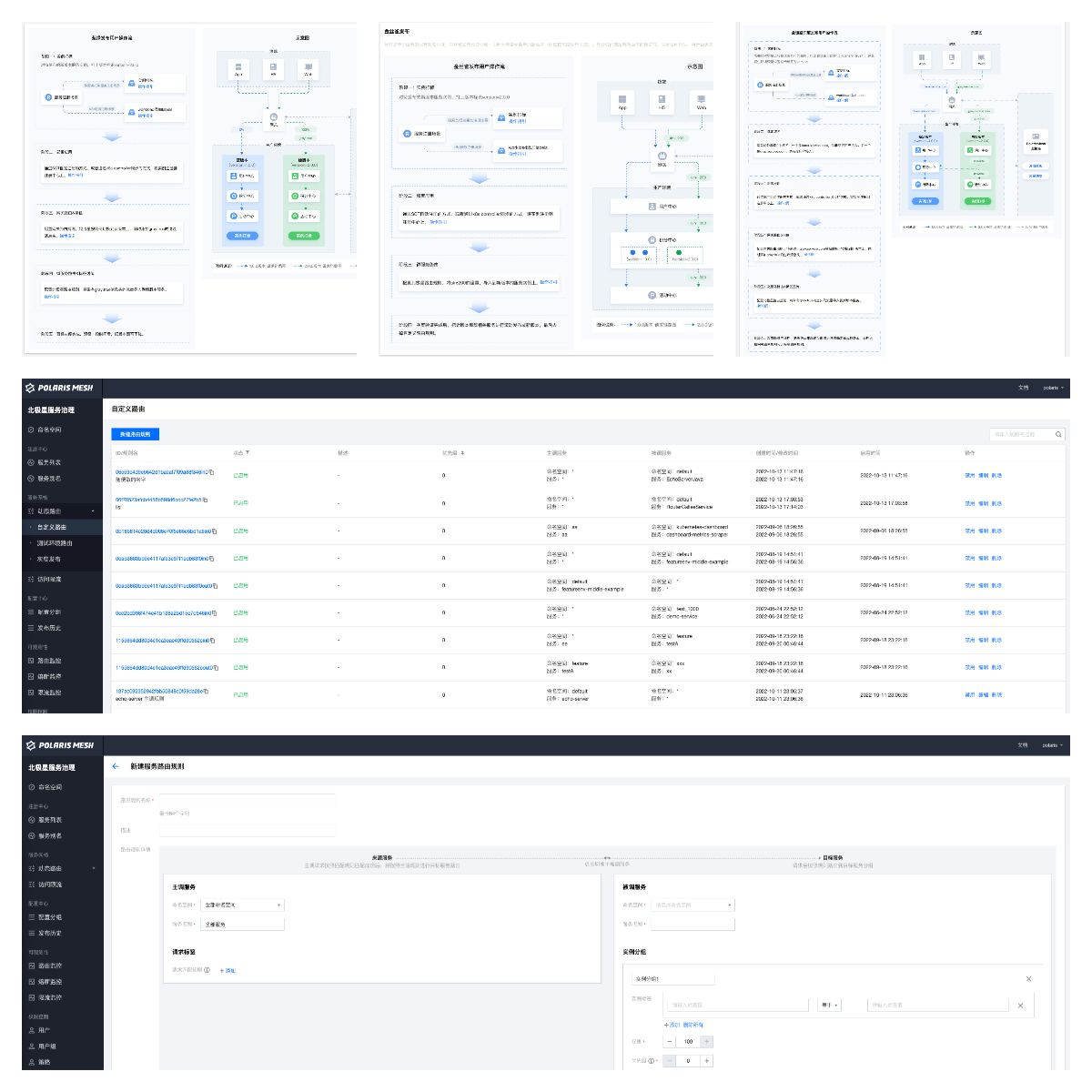Click 删除 in the echo-server row
This screenshot has width=1092, height=1092.
pos(996,694)
